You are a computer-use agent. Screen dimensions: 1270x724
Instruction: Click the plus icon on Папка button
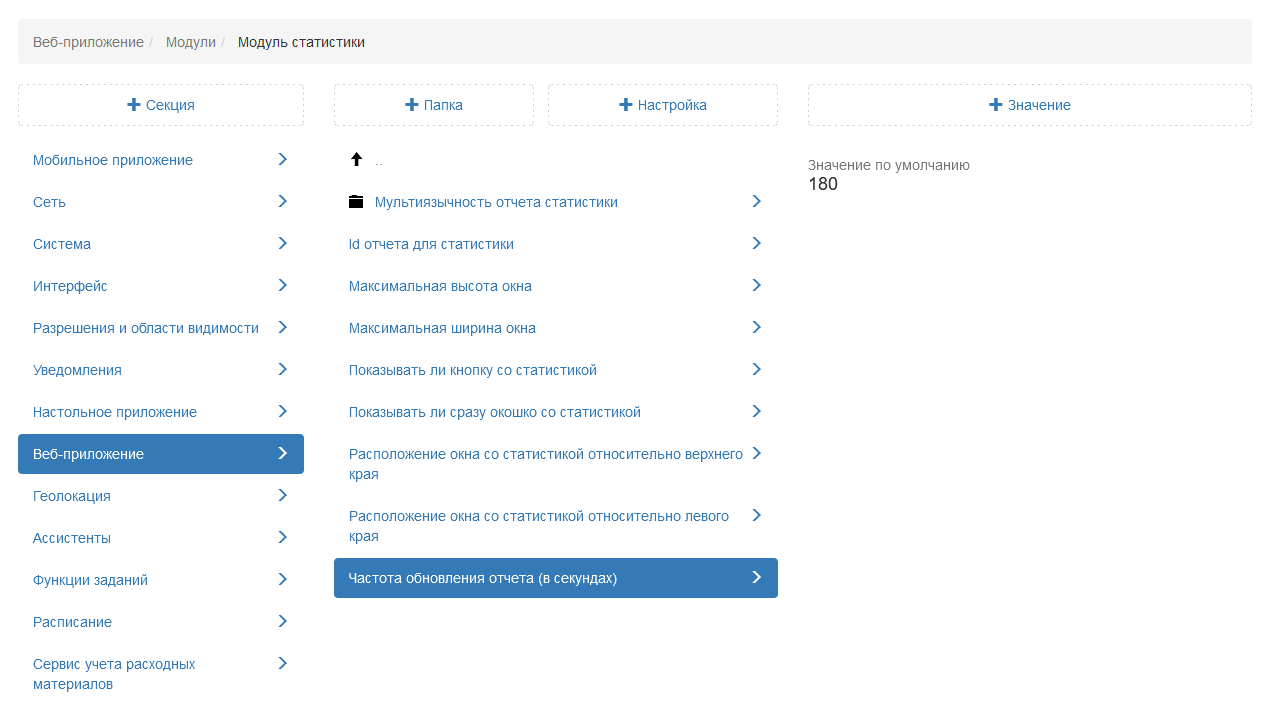pos(411,105)
